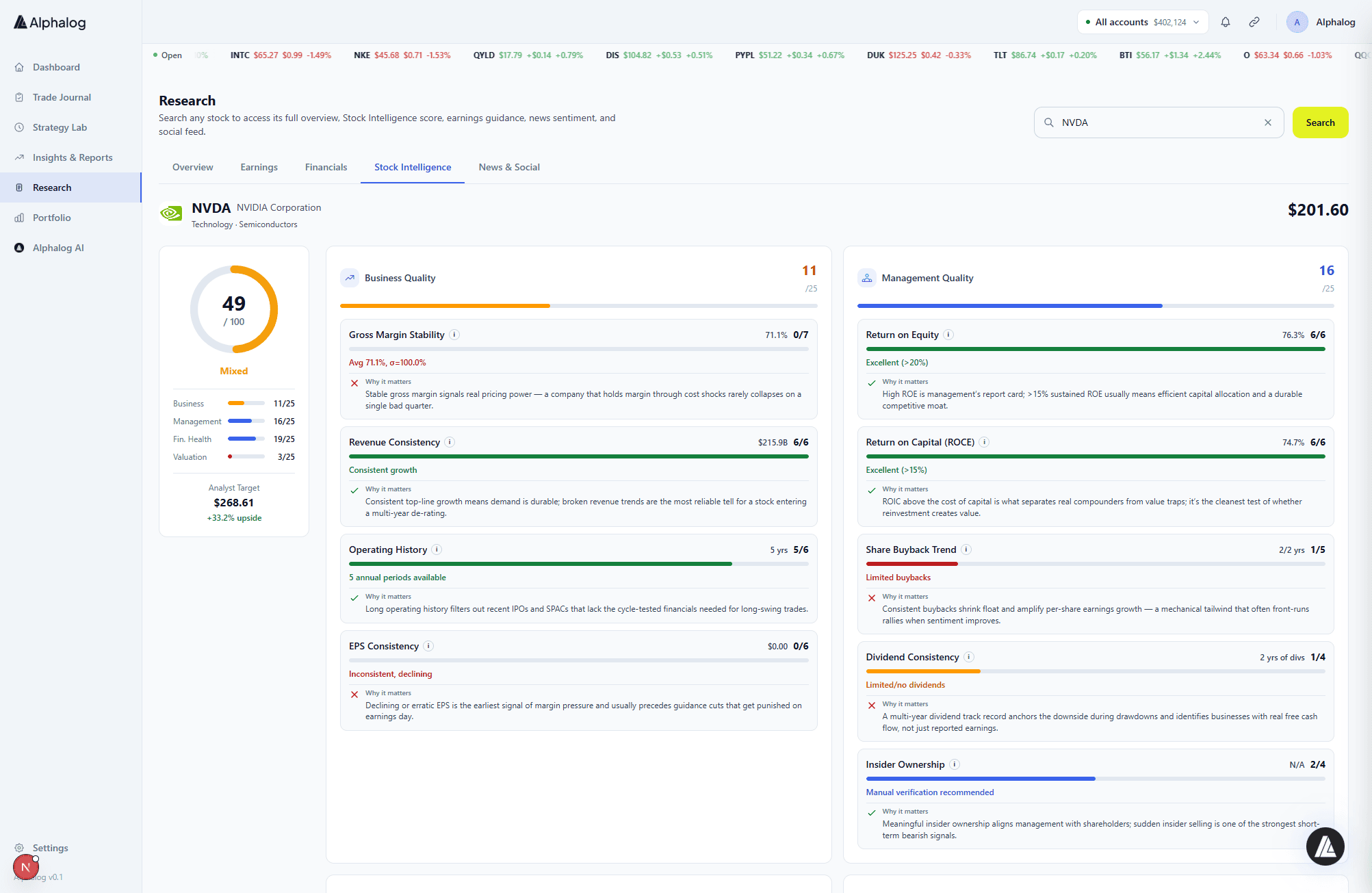Click the Open market status indicator
The height and width of the screenshot is (893, 1372).
coord(168,55)
